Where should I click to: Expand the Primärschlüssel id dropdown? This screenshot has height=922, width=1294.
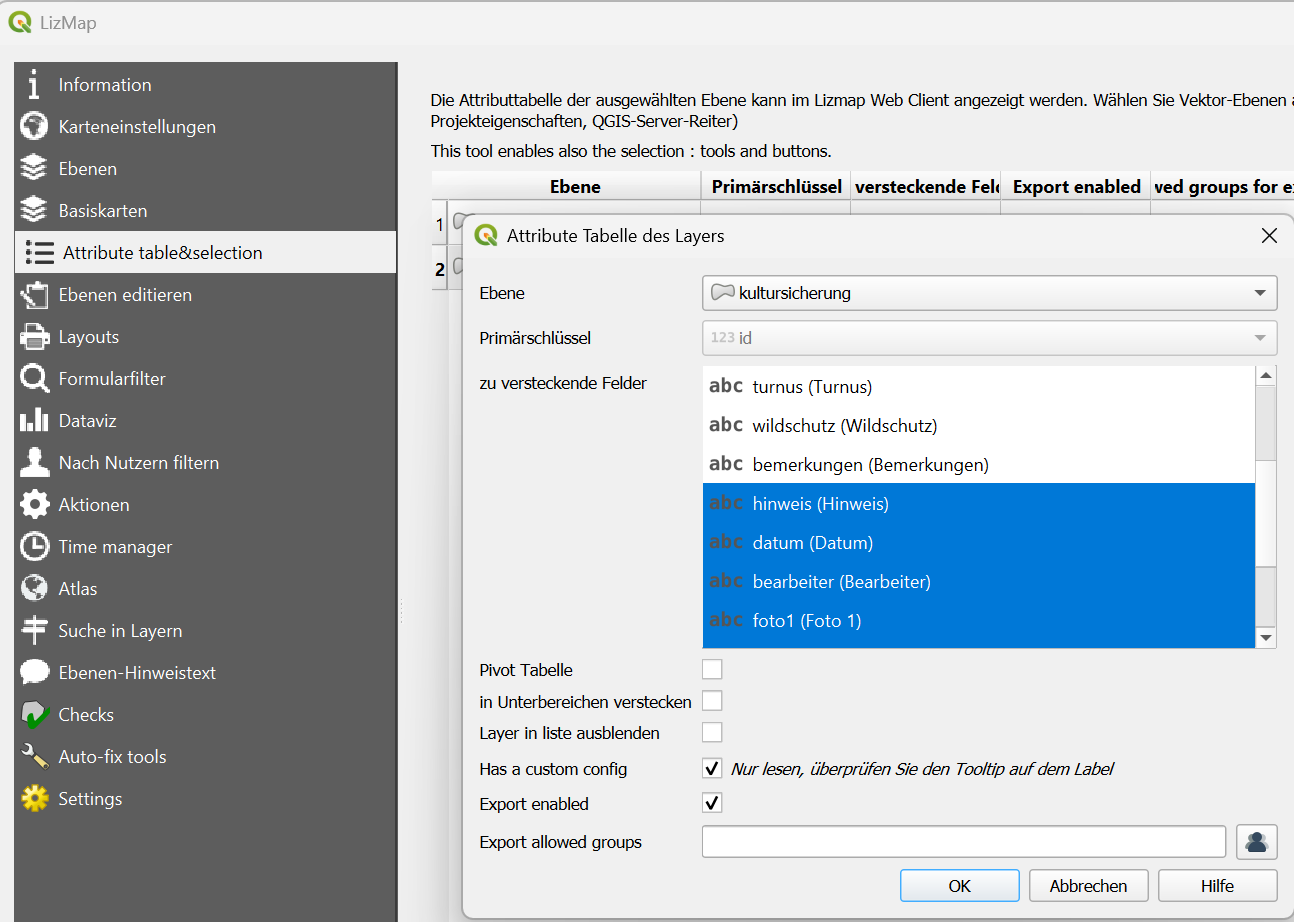click(989, 338)
